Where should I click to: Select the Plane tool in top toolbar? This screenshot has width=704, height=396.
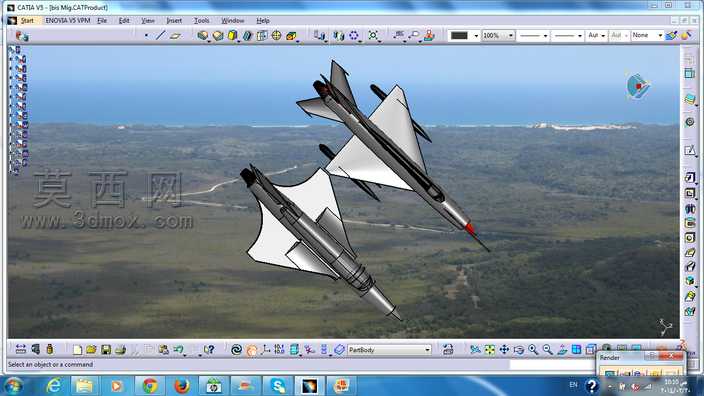[175, 35]
